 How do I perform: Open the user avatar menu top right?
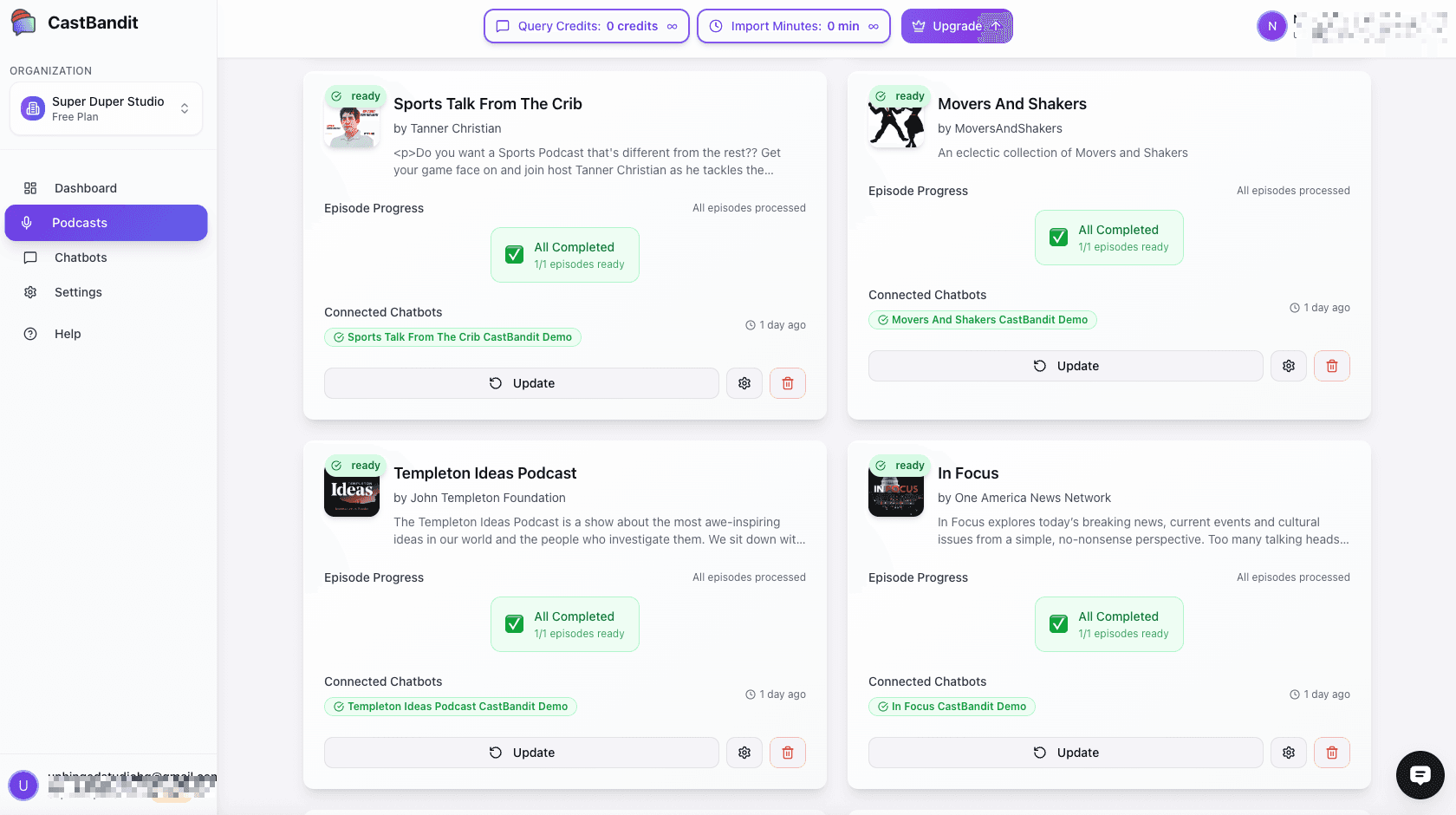point(1271,26)
